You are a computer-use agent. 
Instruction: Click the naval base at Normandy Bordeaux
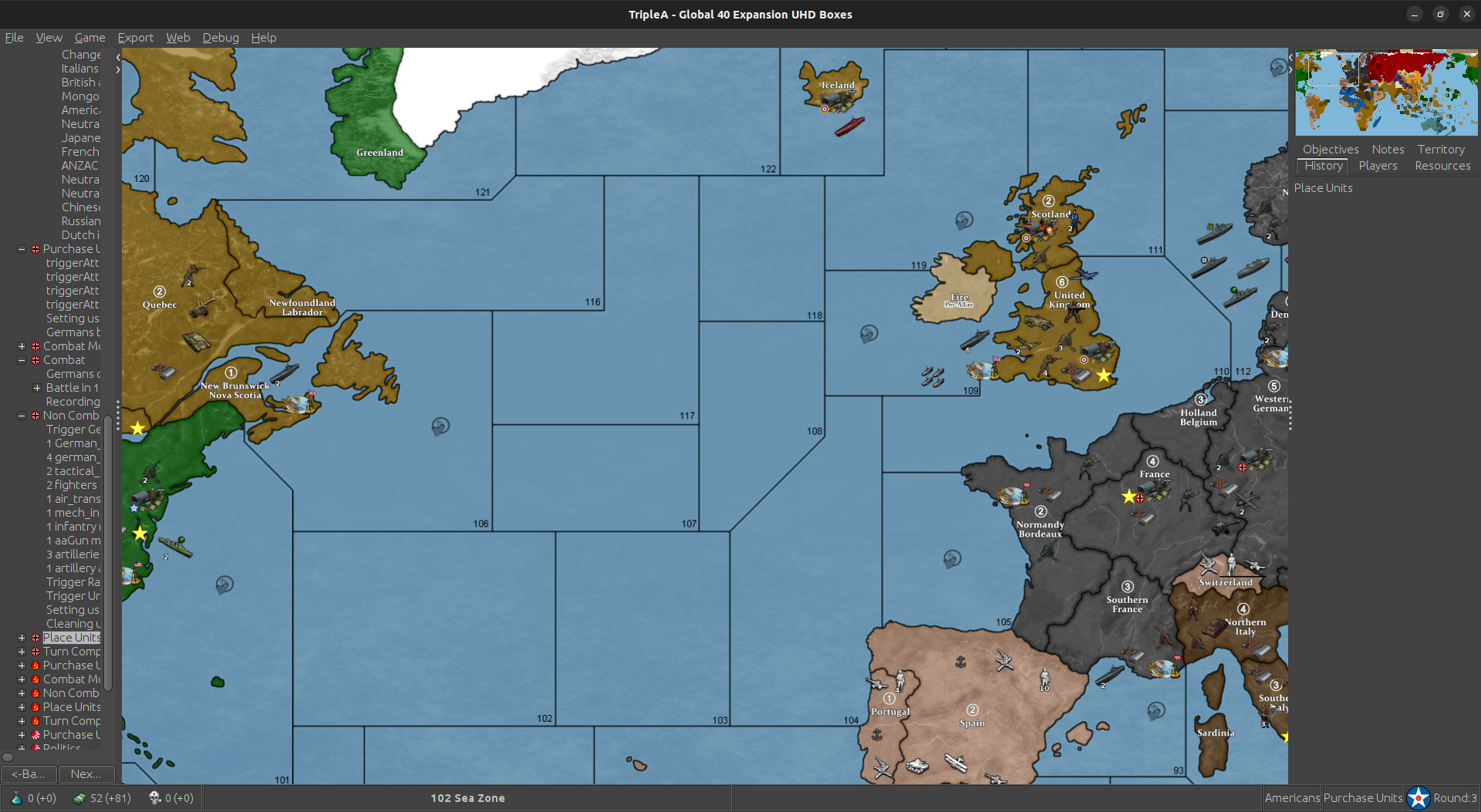click(1013, 496)
